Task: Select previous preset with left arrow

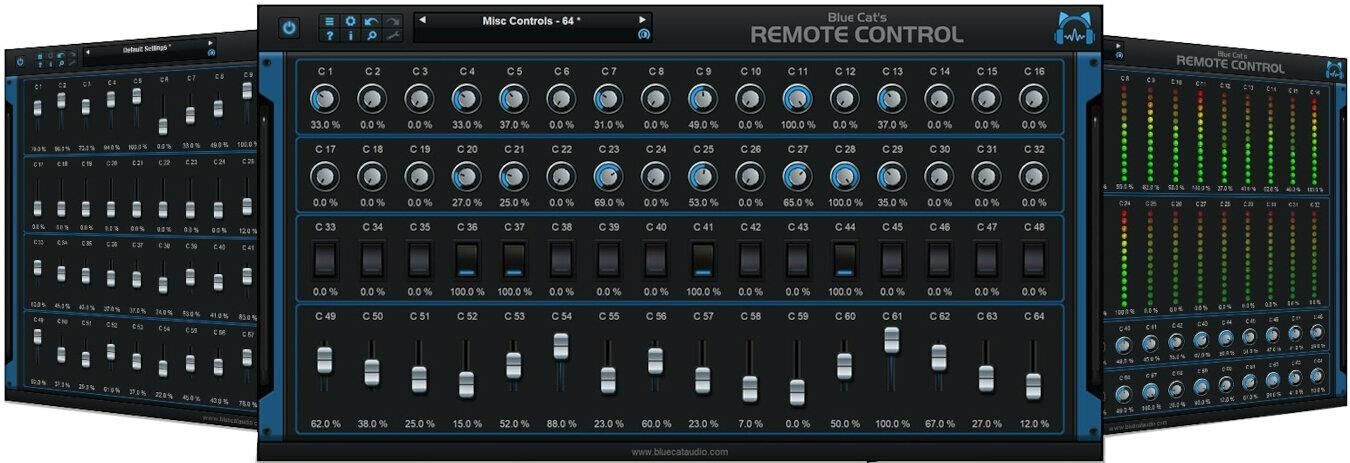Action: point(422,19)
